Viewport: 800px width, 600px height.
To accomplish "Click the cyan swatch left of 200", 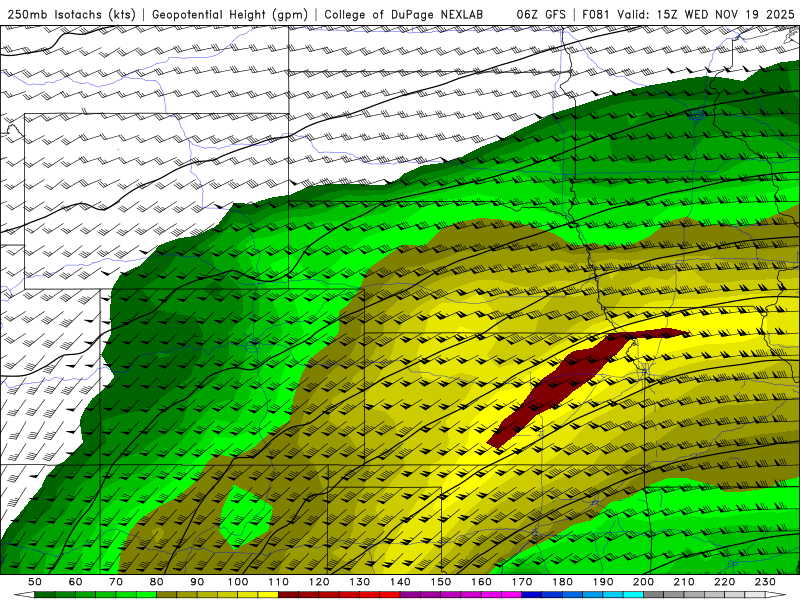I will click(x=633, y=594).
